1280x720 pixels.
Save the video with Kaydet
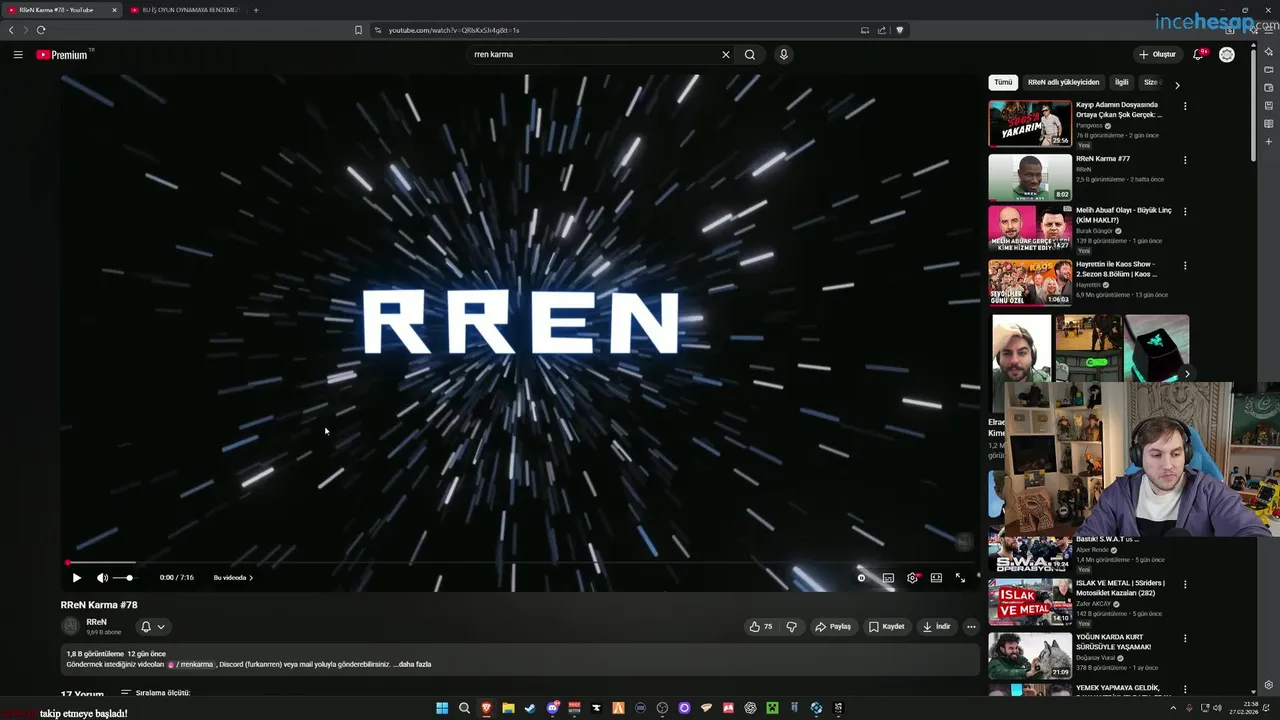pyautogui.click(x=886, y=626)
